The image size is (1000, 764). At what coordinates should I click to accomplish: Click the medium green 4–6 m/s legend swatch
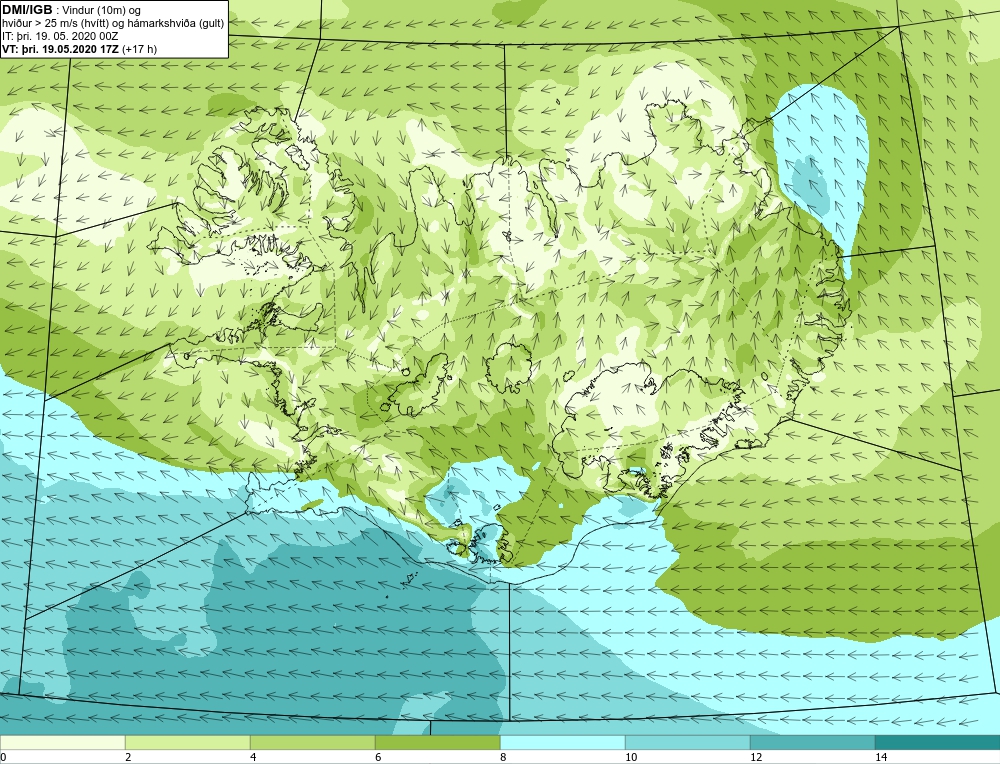[312, 742]
